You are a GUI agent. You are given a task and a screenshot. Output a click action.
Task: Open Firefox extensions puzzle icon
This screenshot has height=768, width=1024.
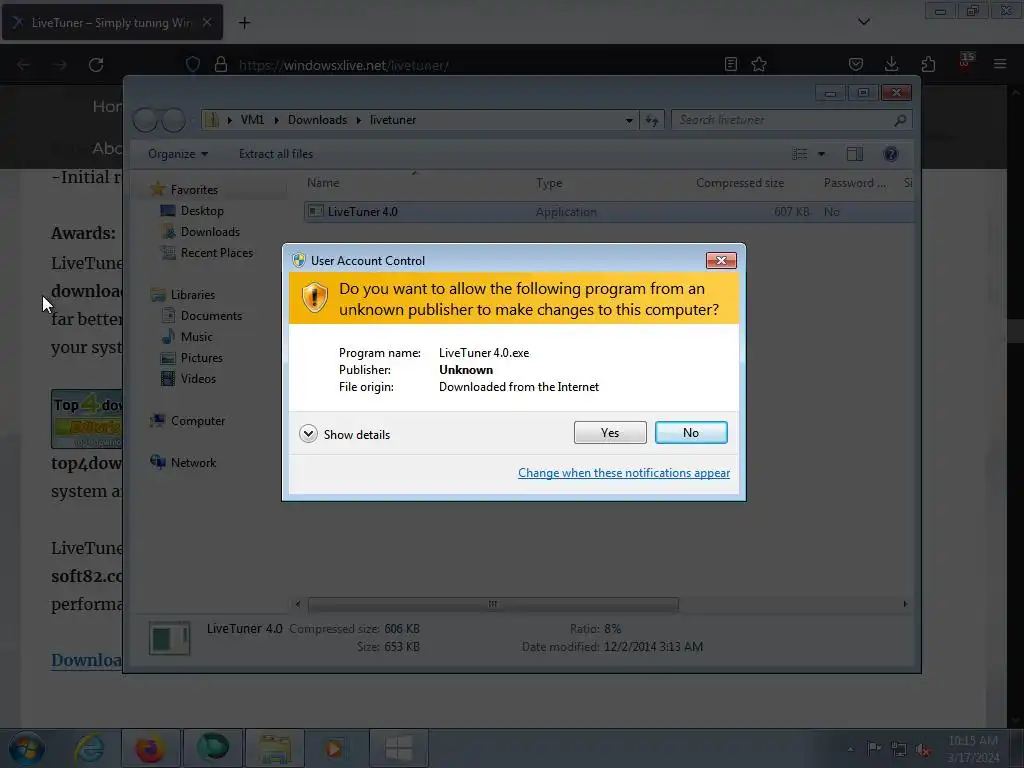pyautogui.click(x=928, y=64)
